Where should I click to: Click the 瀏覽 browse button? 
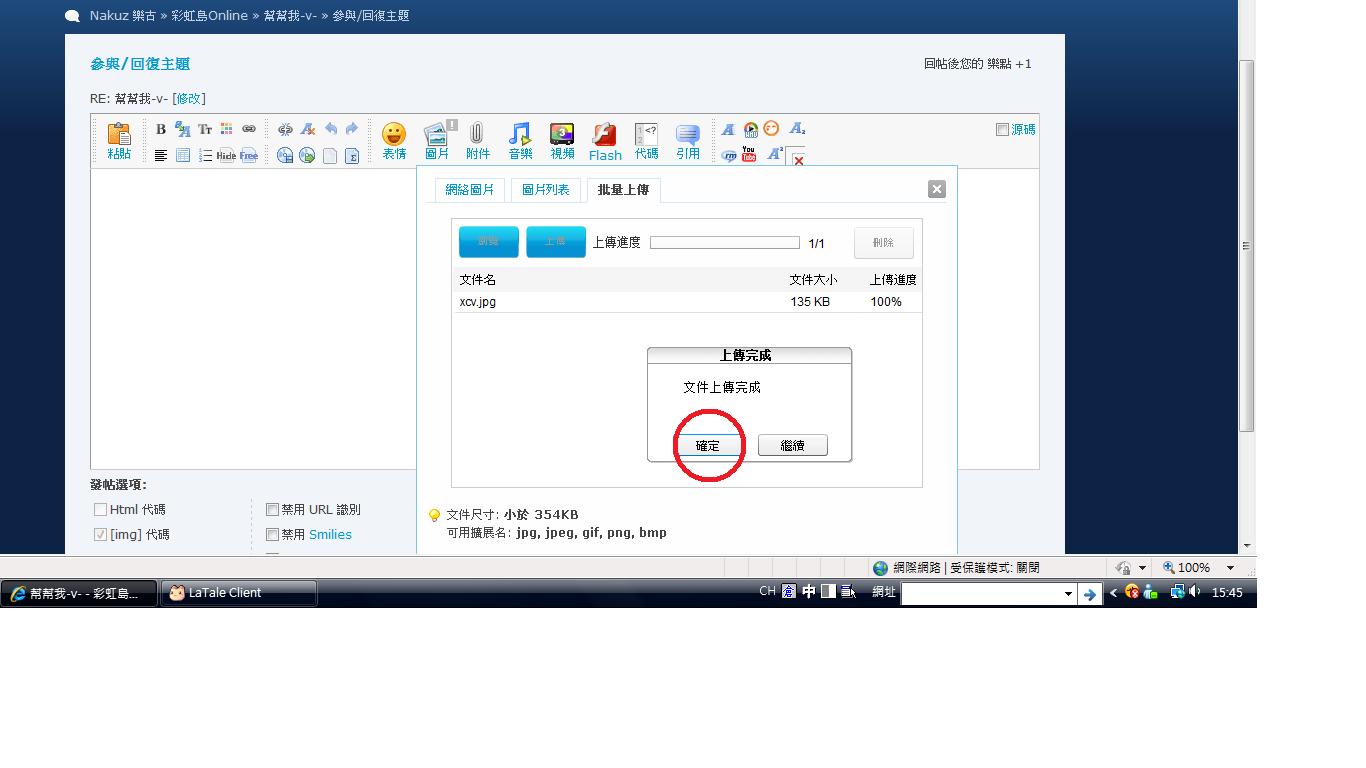click(x=488, y=242)
